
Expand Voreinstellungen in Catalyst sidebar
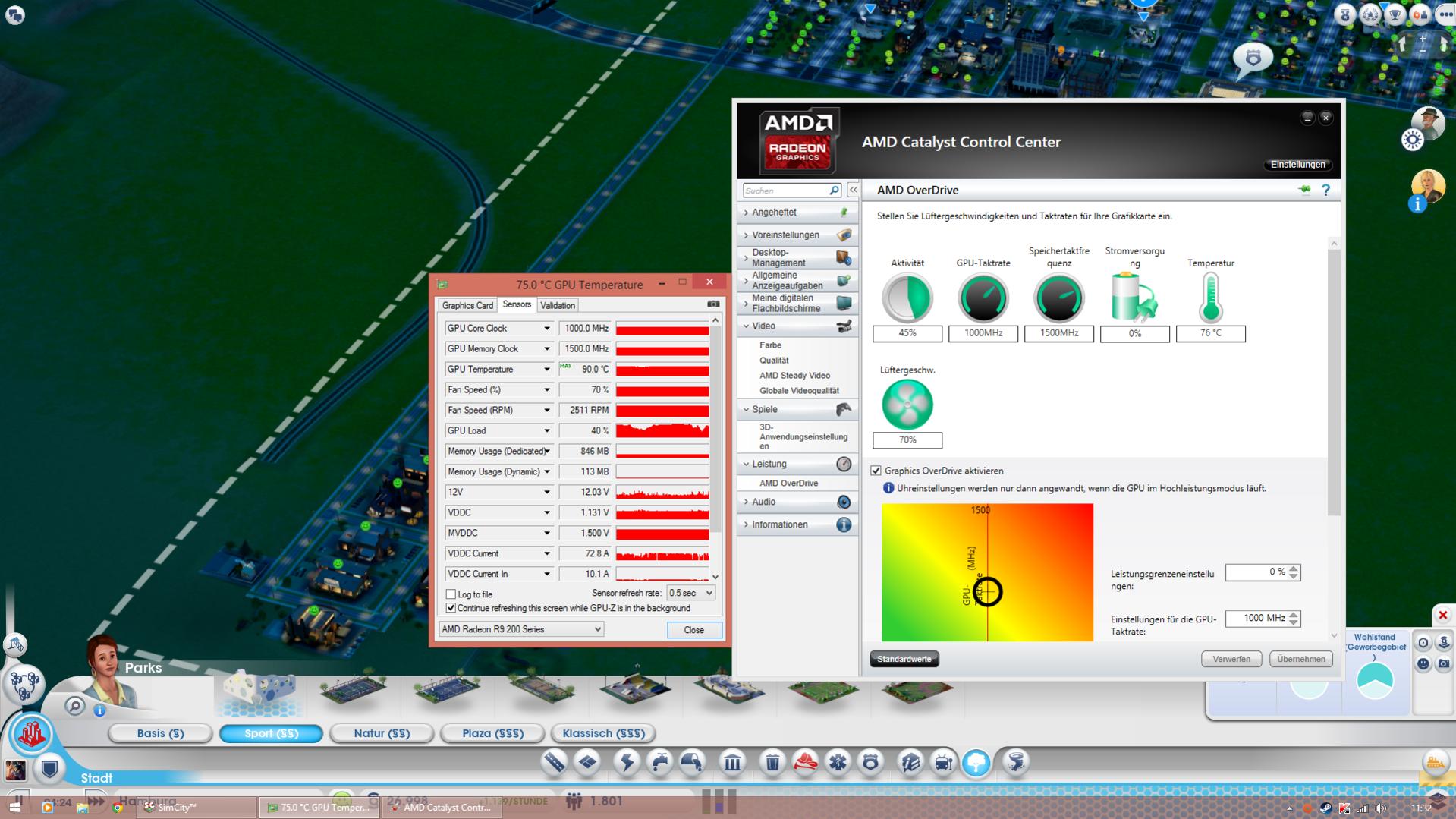click(x=797, y=235)
